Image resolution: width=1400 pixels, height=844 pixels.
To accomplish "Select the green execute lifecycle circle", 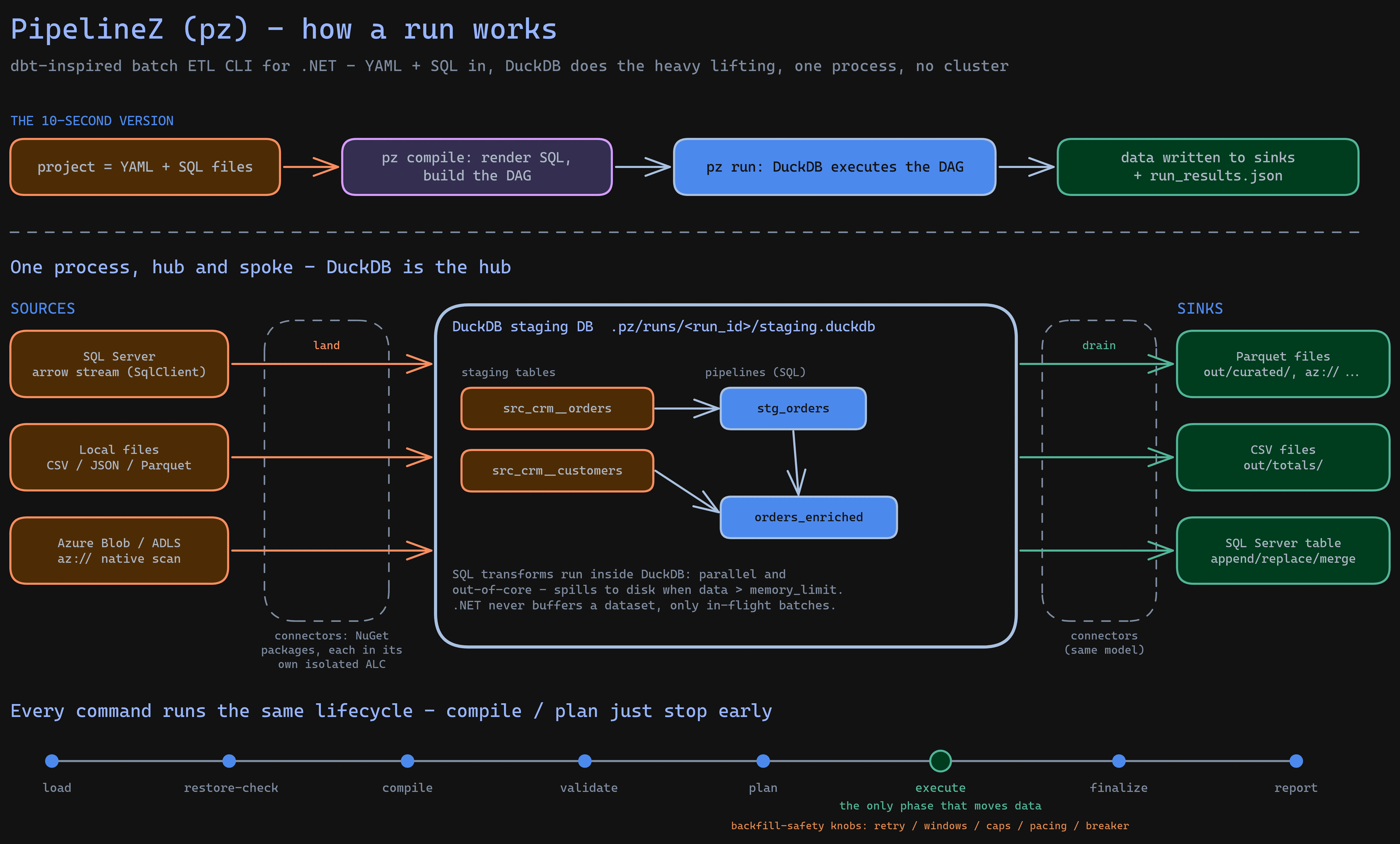I will pyautogui.click(x=940, y=761).
